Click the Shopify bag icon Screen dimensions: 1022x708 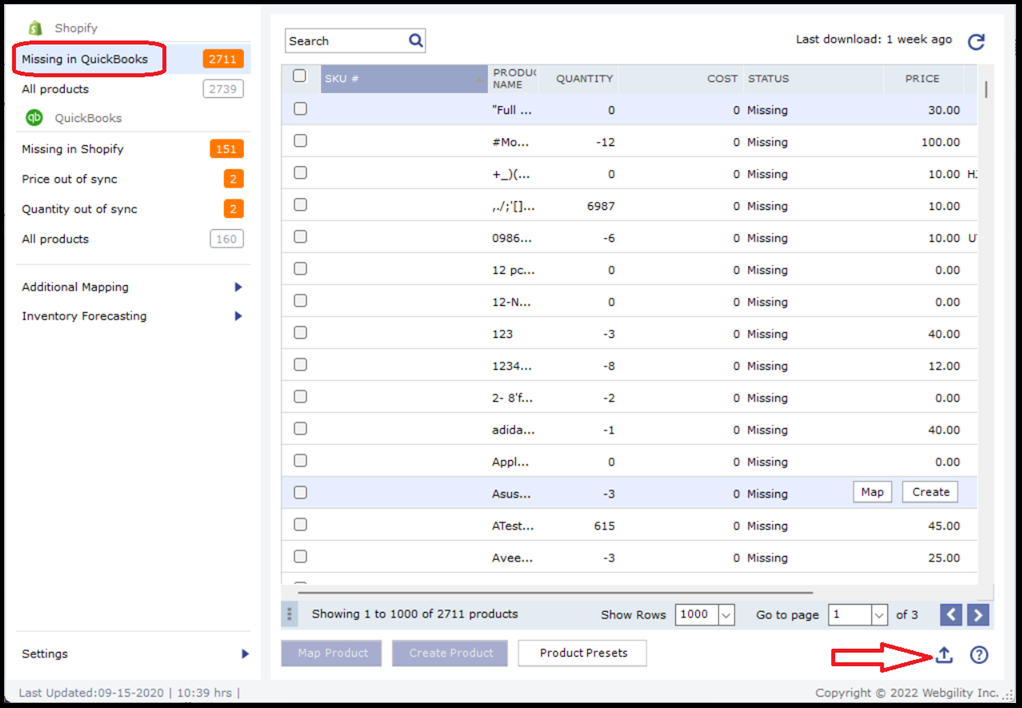[35, 28]
